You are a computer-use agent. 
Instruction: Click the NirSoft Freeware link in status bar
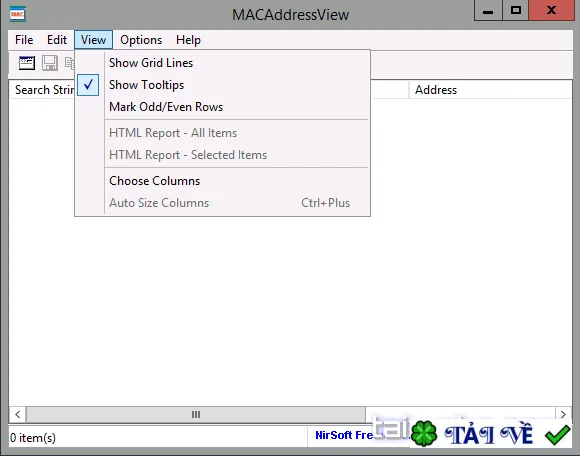click(344, 435)
